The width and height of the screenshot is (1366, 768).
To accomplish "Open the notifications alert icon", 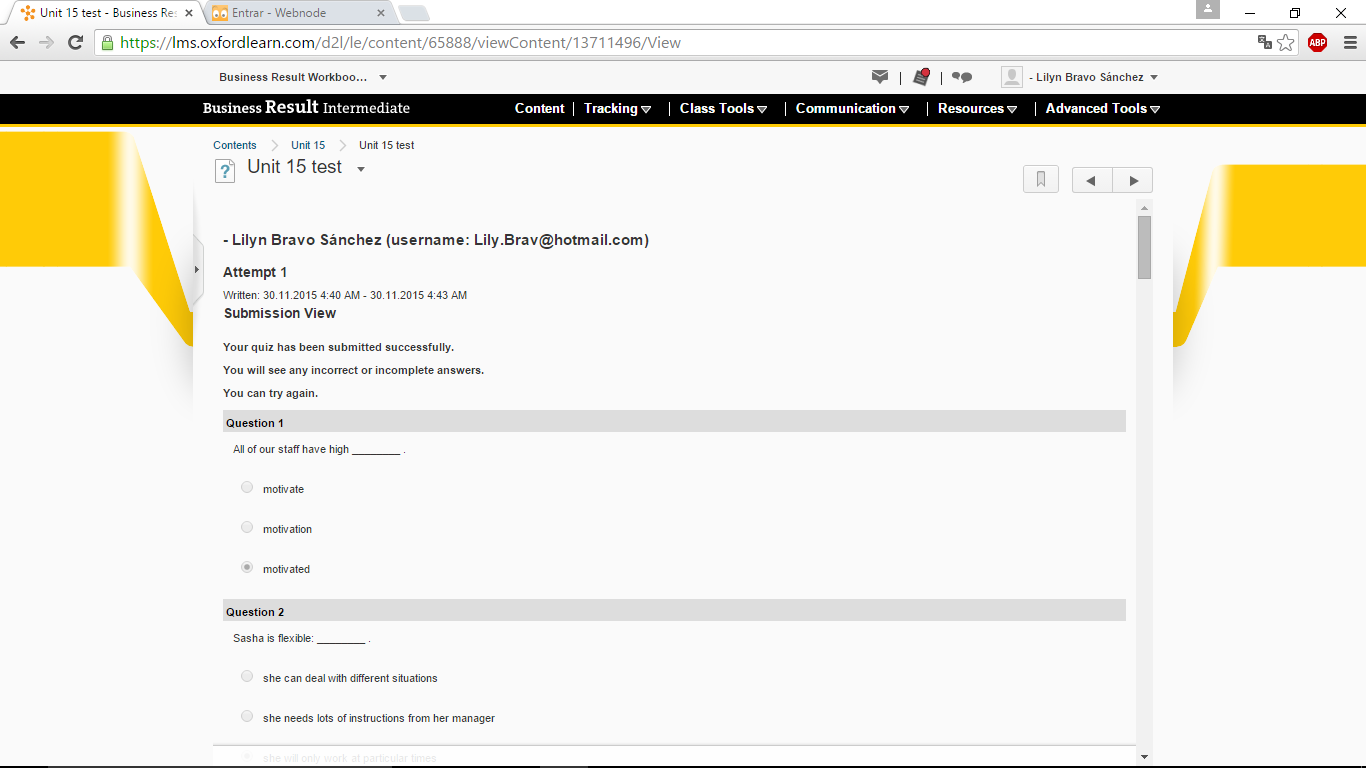I will (x=921, y=77).
